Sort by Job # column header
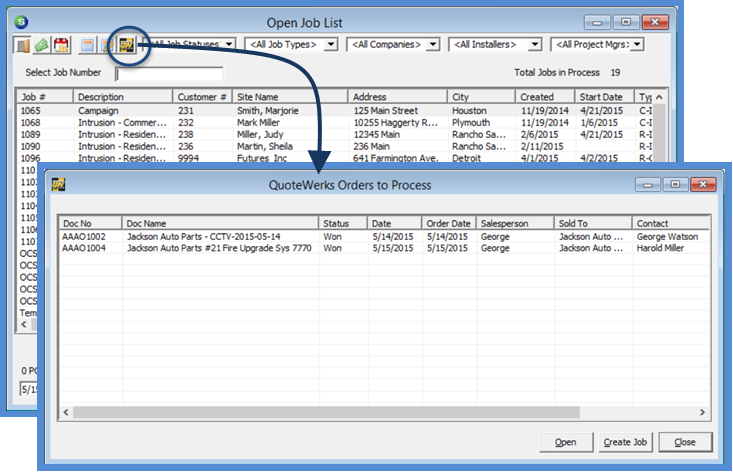733x473 pixels. point(44,97)
